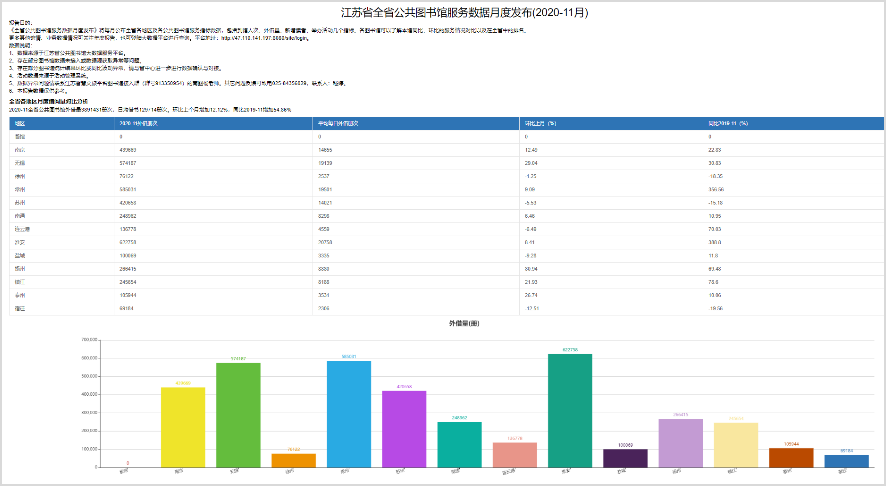This screenshot has width=886, height=486.
Task: Click the dark purple bar labeled 100069
Action: [x=625, y=458]
